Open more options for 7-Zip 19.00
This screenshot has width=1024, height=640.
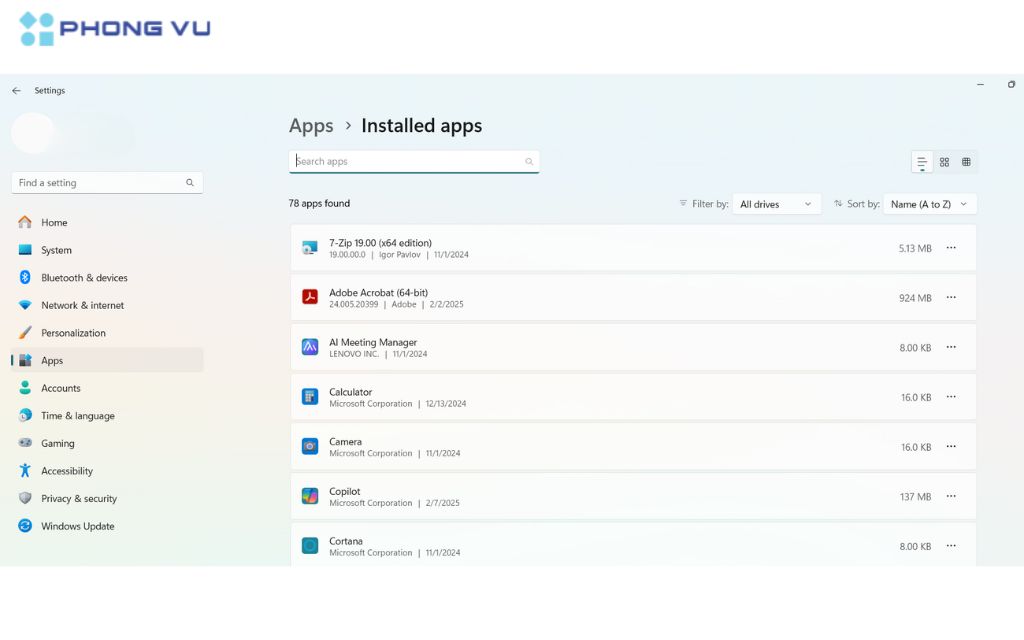(x=951, y=248)
